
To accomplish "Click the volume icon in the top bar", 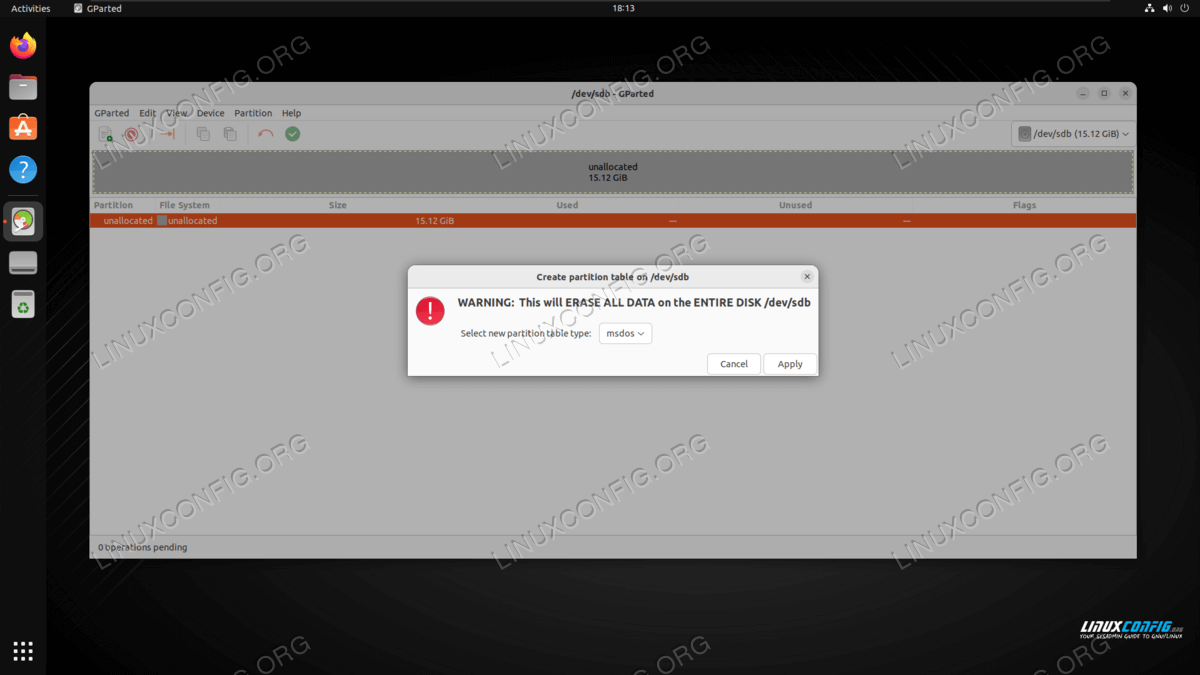I will coord(1167,8).
